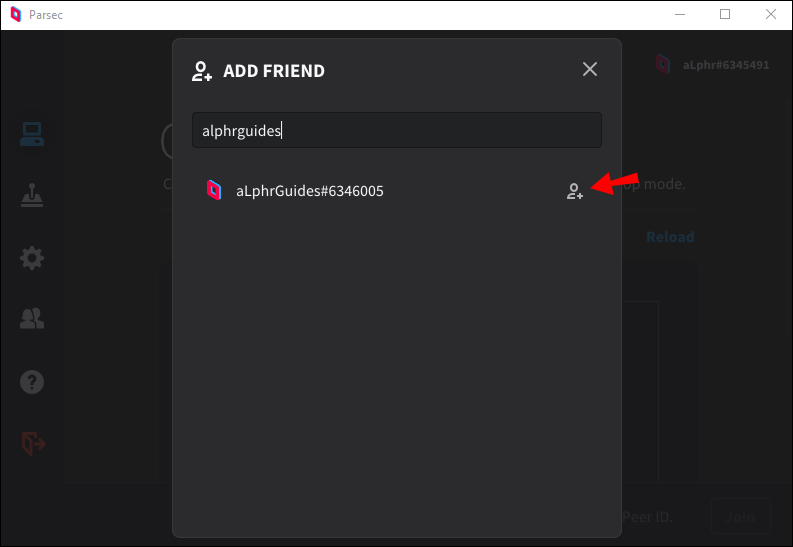Log out using the red exit icon
This screenshot has width=793, height=547.
(x=33, y=442)
